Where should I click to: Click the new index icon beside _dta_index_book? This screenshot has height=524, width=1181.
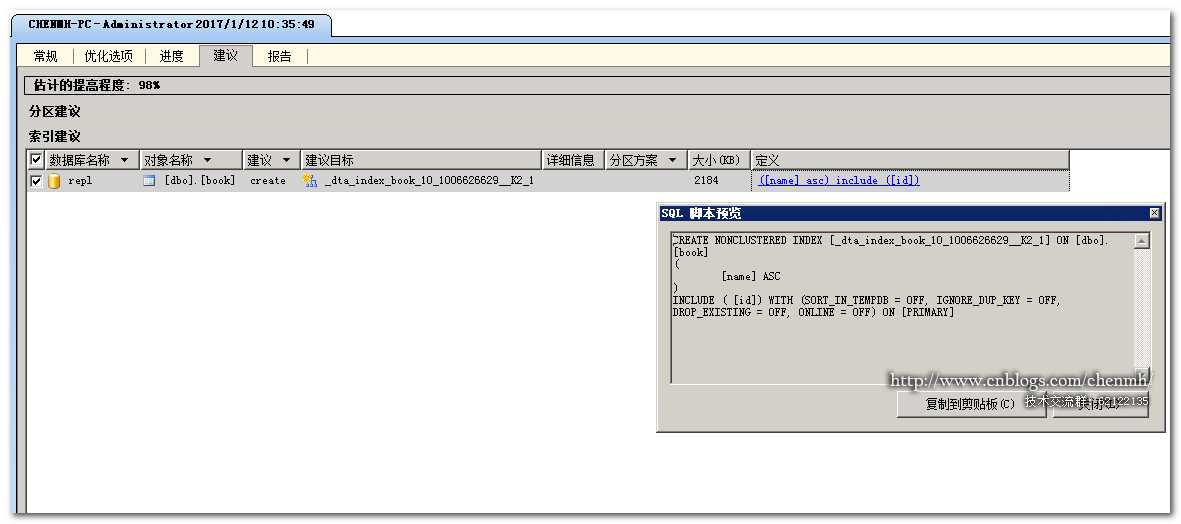pos(310,181)
